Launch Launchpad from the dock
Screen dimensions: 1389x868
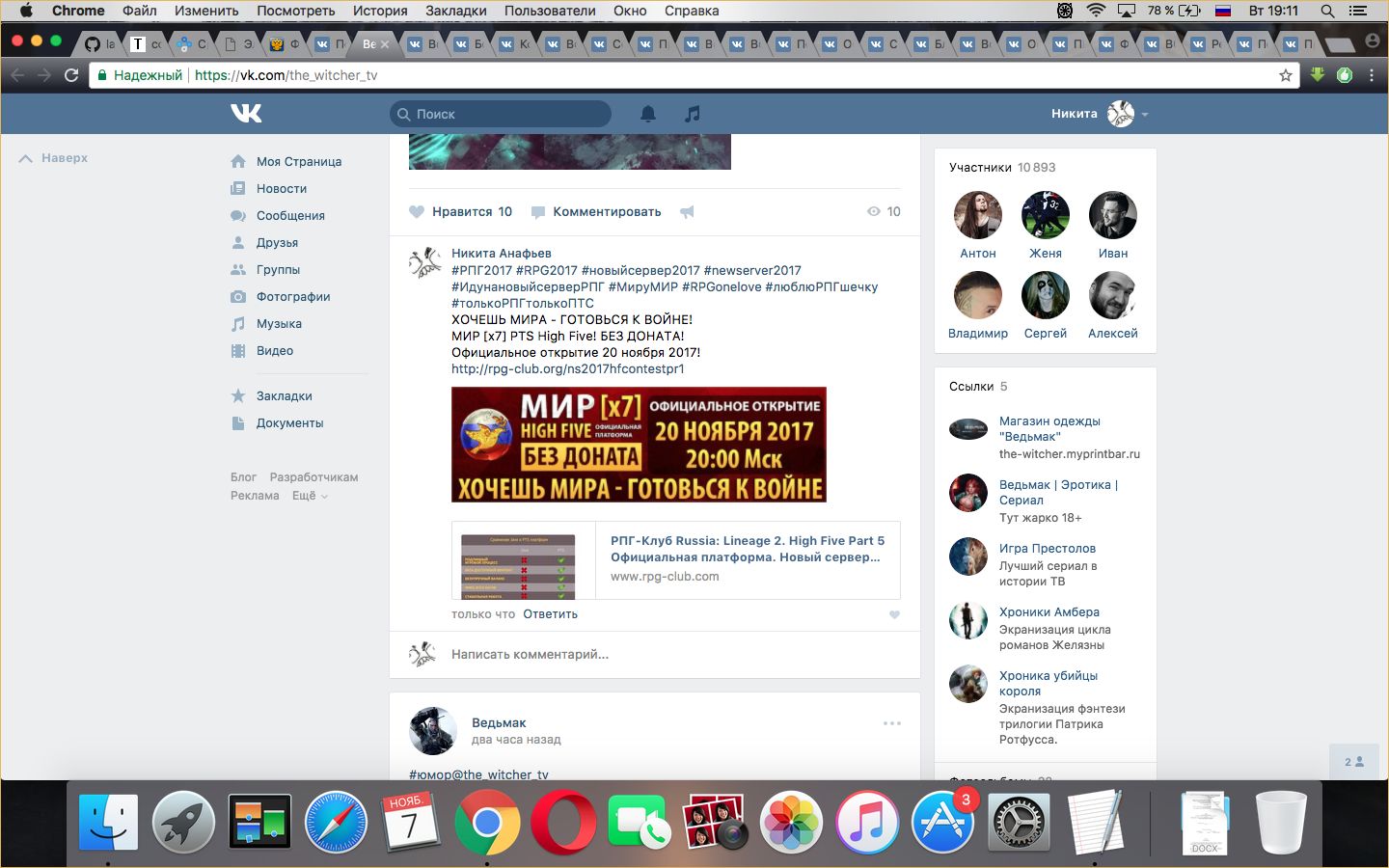pyautogui.click(x=183, y=823)
